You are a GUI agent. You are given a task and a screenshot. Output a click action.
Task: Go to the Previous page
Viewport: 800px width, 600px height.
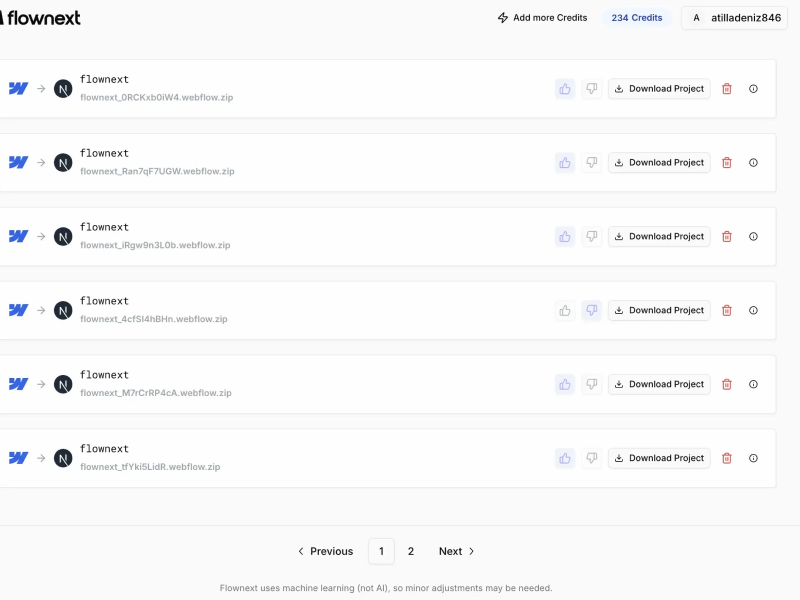326,552
